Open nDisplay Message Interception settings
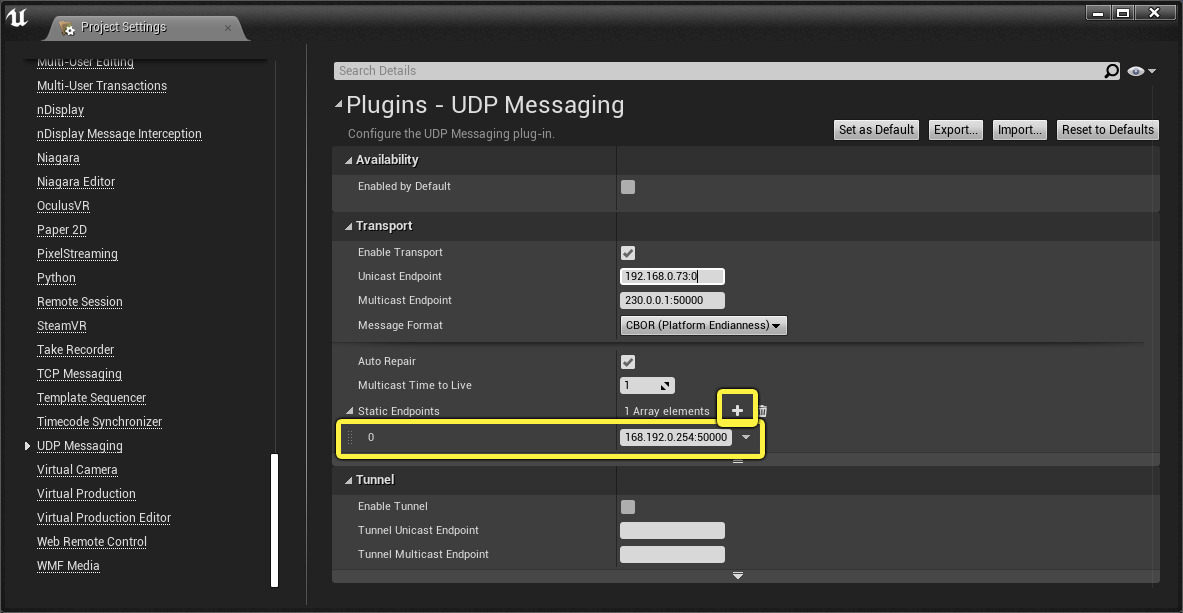Image resolution: width=1183 pixels, height=613 pixels. pos(119,134)
